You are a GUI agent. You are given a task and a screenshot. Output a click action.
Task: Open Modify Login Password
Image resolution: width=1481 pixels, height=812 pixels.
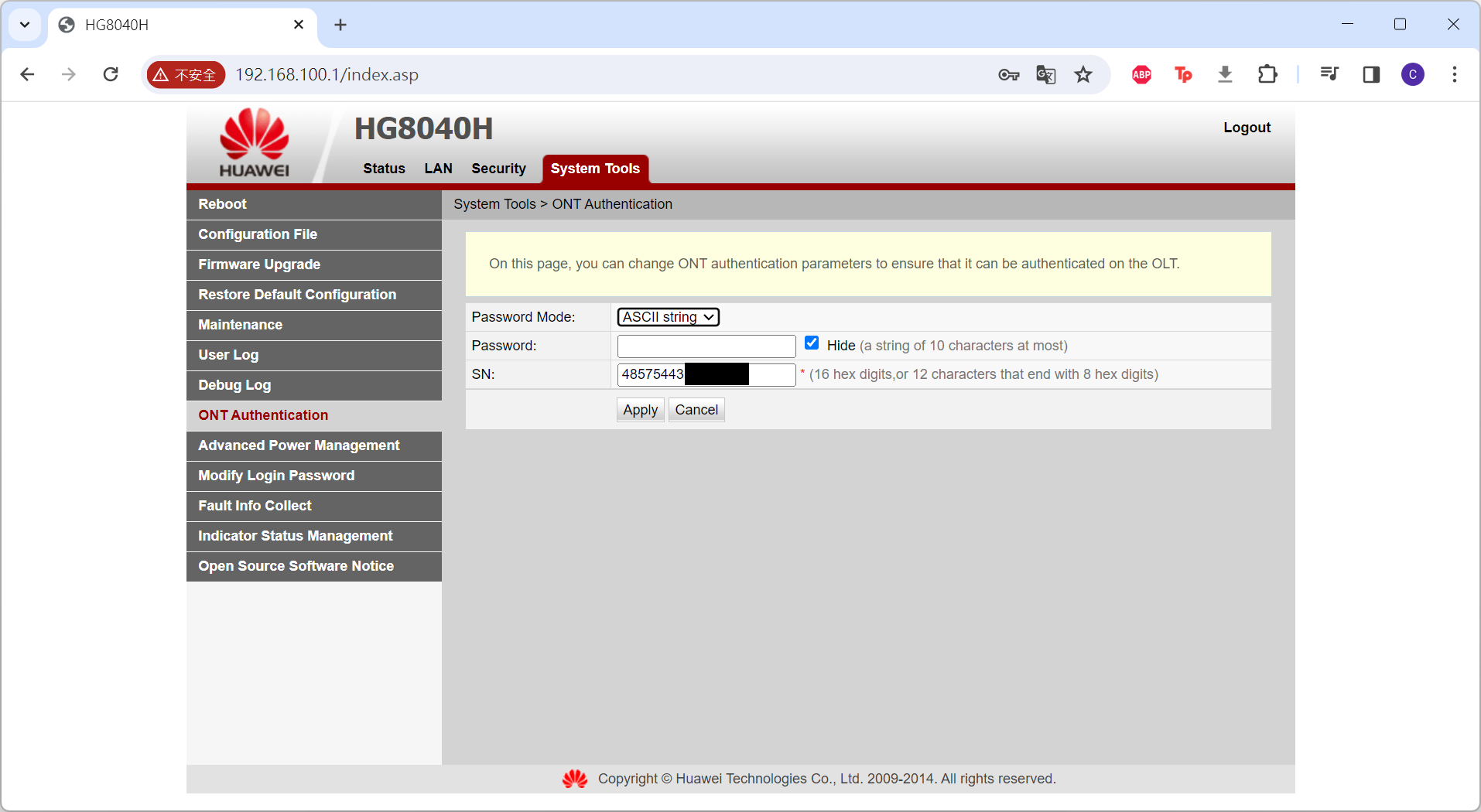[x=314, y=476]
